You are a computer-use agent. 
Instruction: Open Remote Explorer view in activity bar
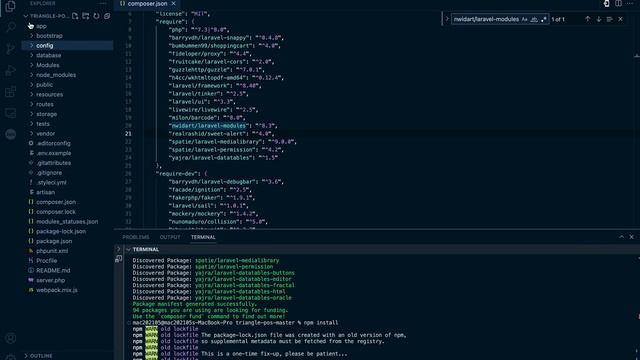point(11,113)
